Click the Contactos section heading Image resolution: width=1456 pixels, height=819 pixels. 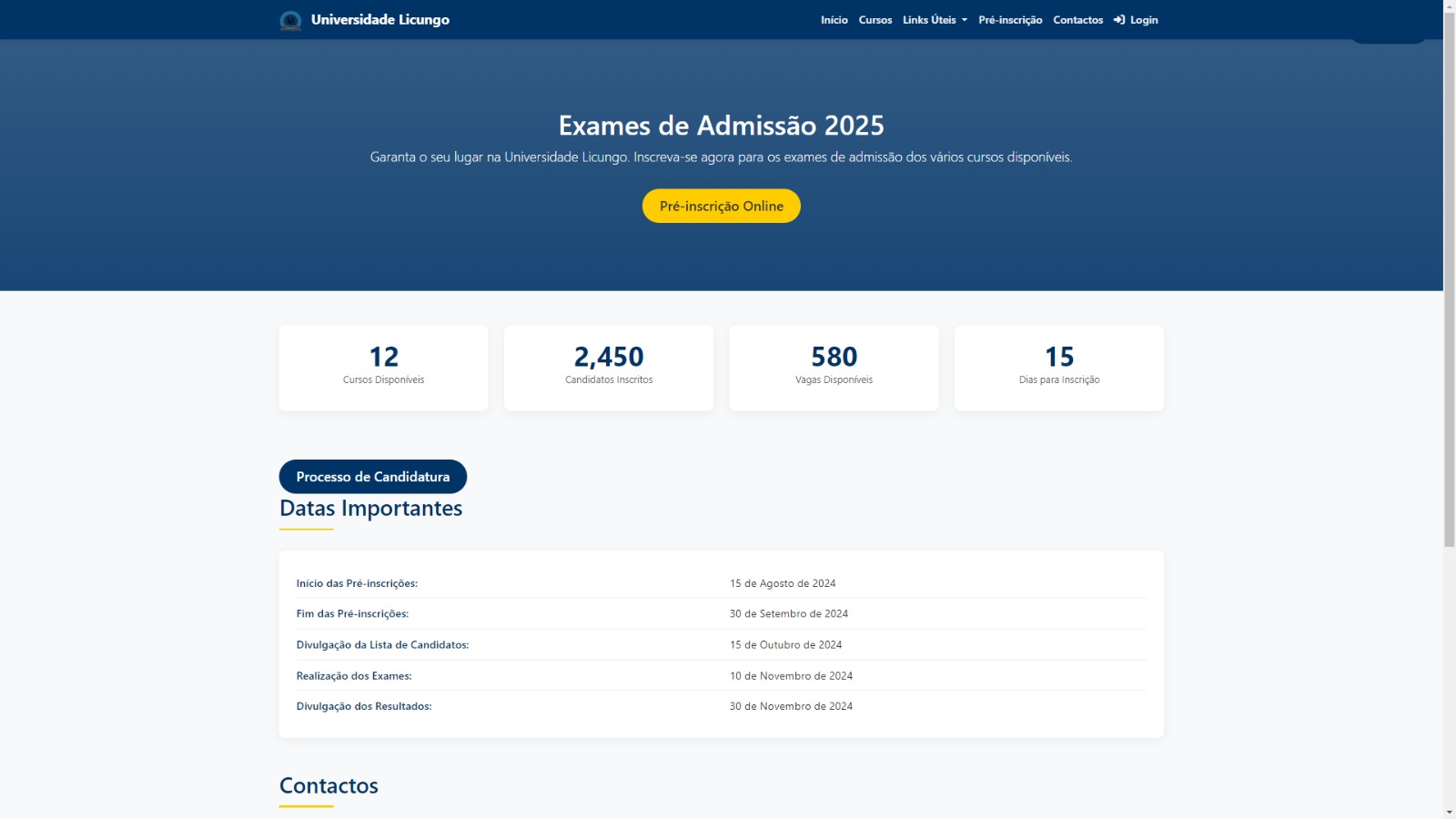[328, 785]
